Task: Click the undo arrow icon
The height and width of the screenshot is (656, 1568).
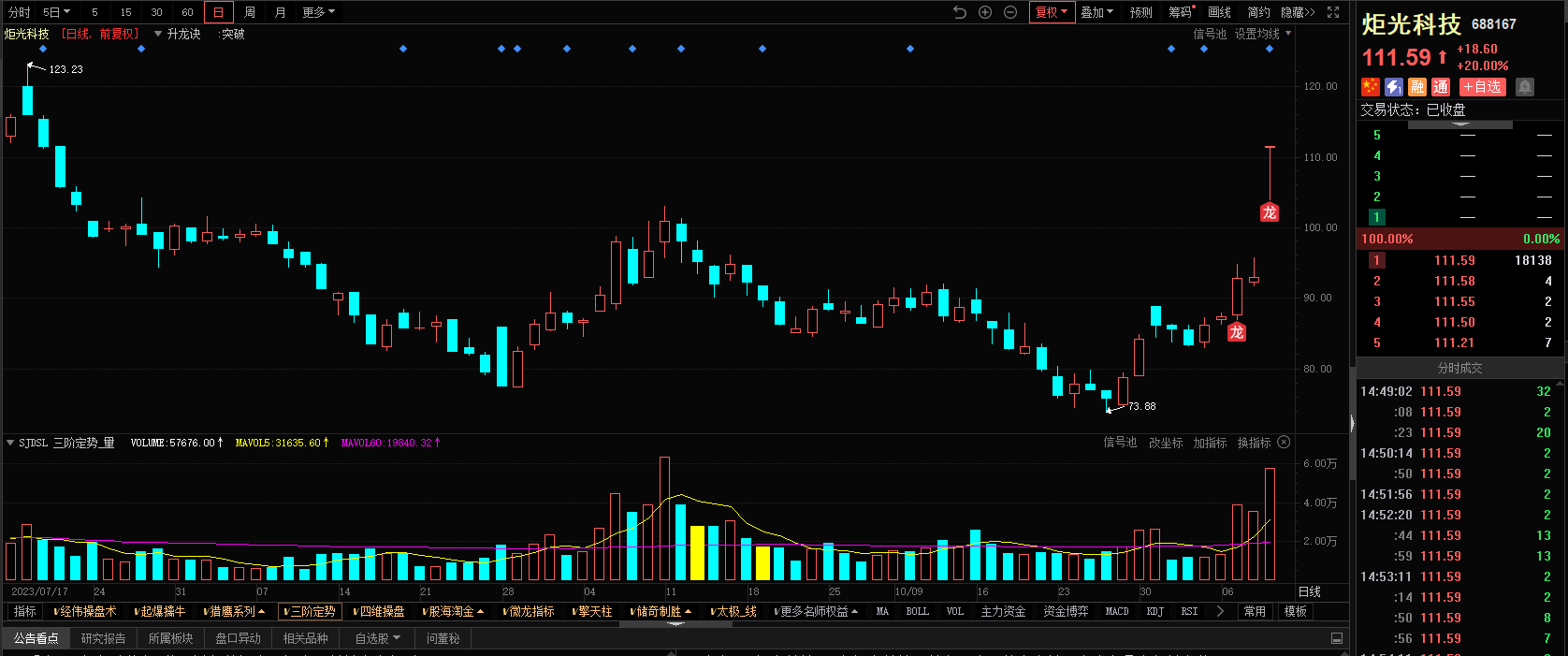Action: pyautogui.click(x=960, y=12)
